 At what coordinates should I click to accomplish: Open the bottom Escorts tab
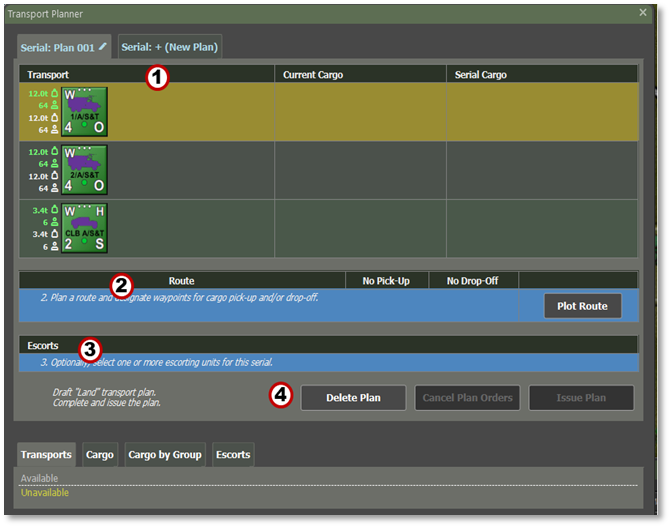(x=233, y=455)
